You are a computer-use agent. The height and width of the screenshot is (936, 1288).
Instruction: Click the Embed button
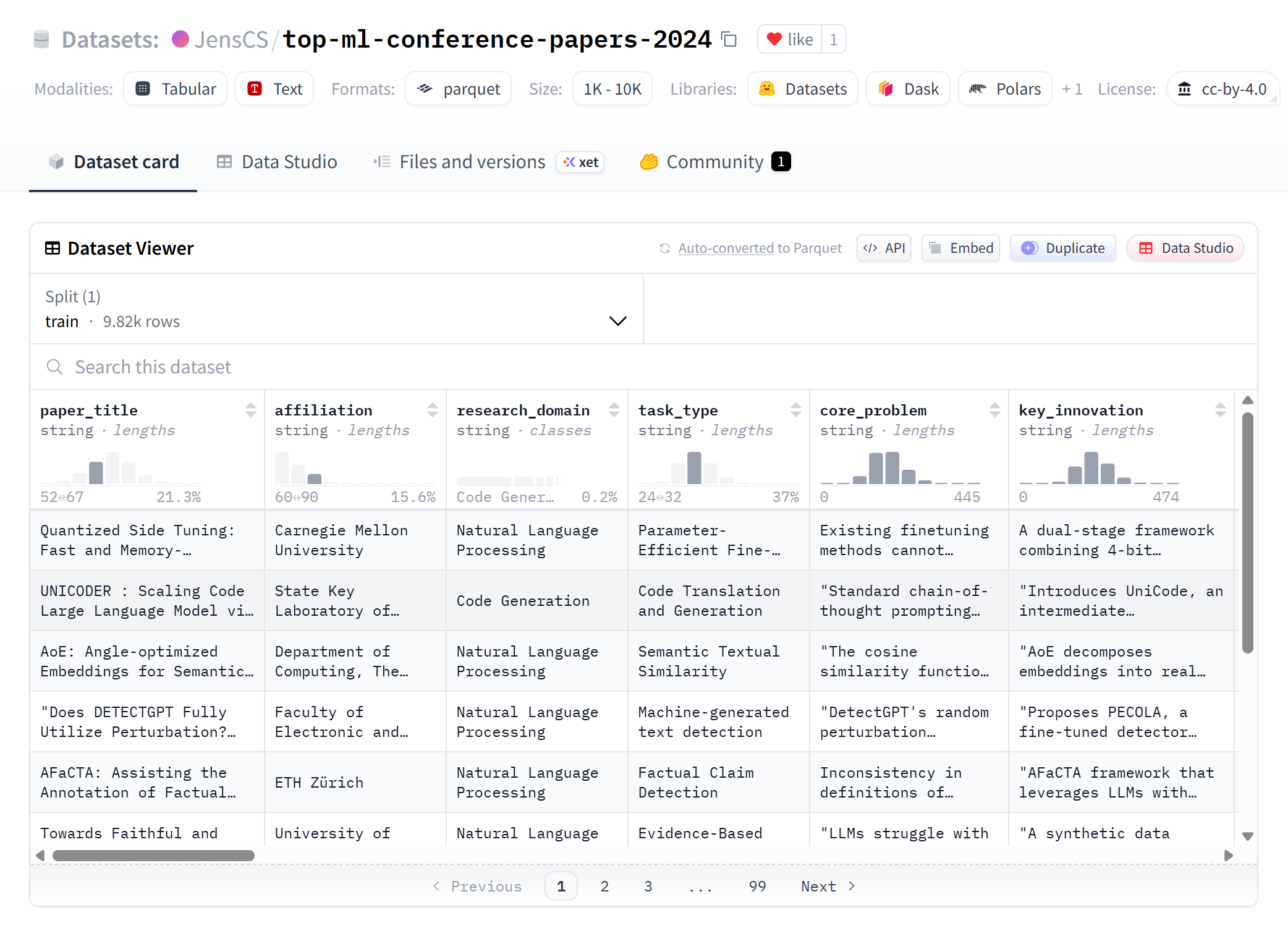(961, 248)
